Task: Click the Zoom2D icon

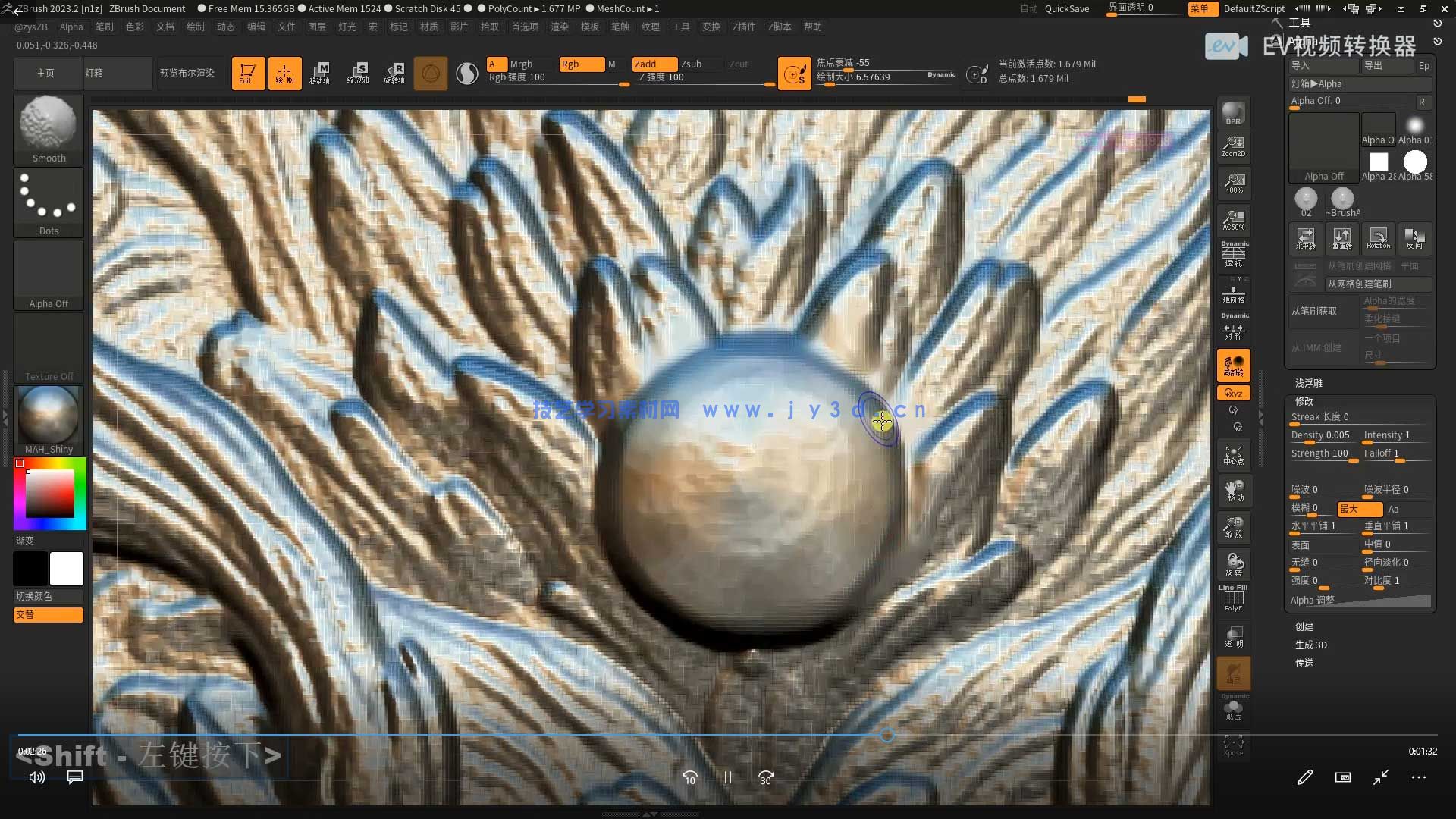Action: 1233,146
